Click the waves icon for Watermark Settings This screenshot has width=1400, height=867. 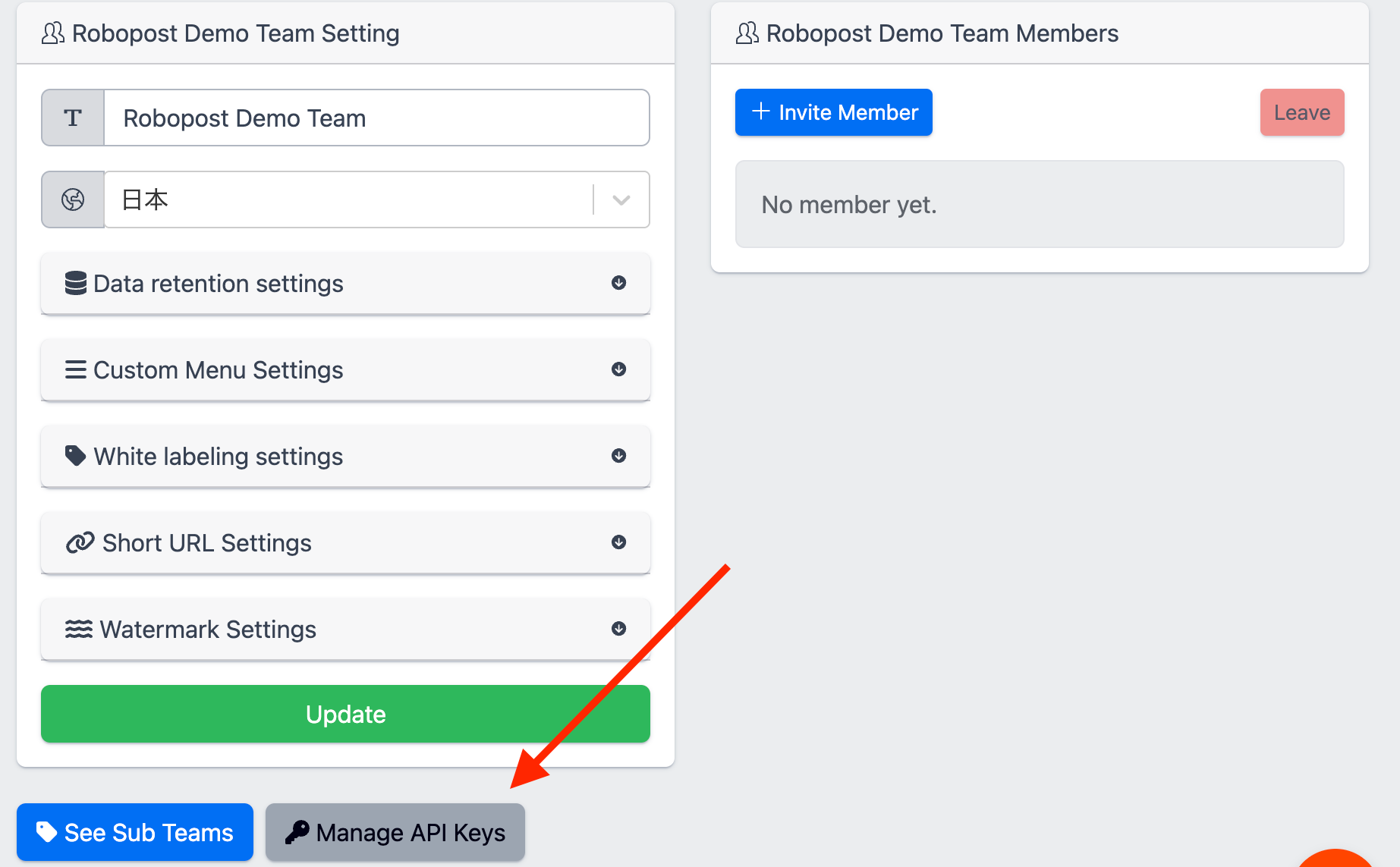79,629
